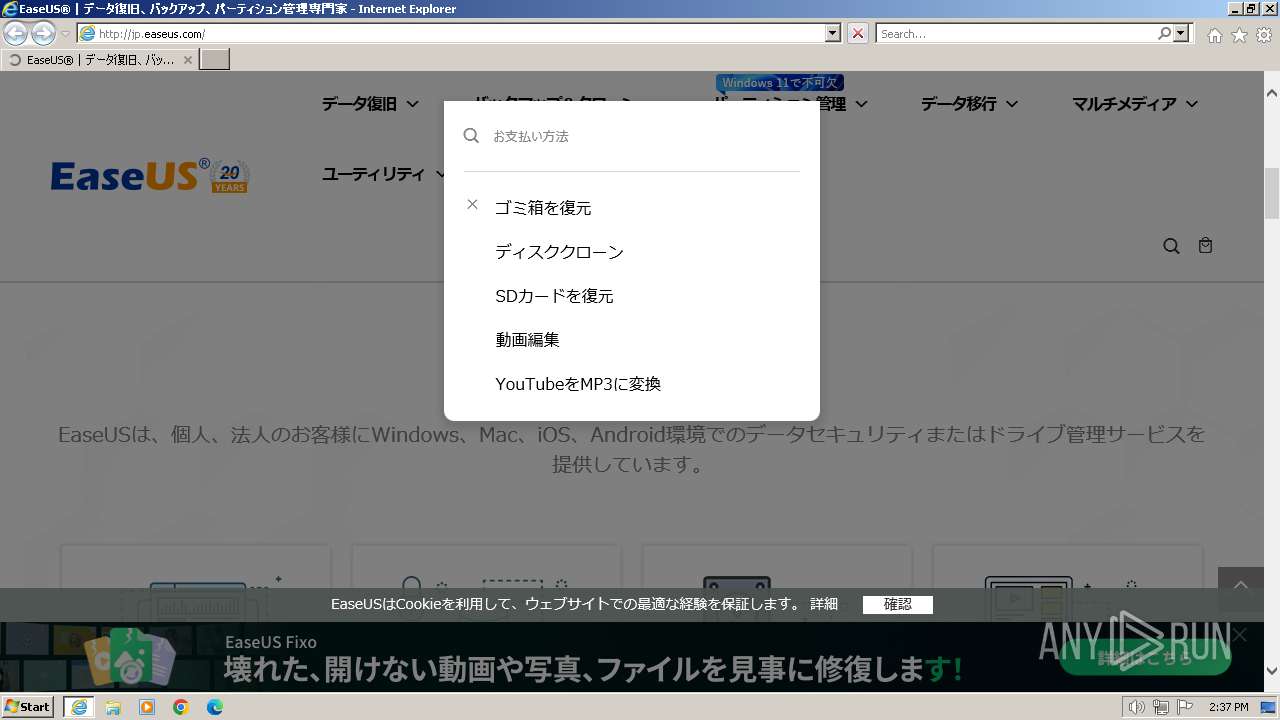Click the search magnifier in IE toolbar
Image resolution: width=1280 pixels, height=720 pixels.
click(x=1164, y=33)
